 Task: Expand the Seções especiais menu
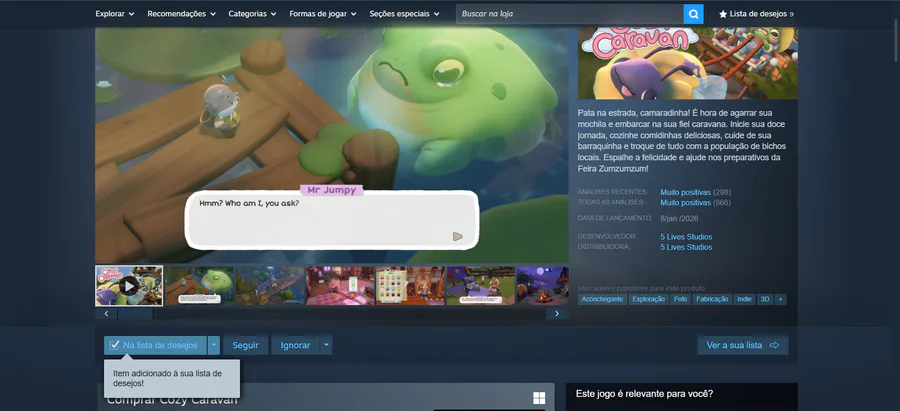(404, 14)
